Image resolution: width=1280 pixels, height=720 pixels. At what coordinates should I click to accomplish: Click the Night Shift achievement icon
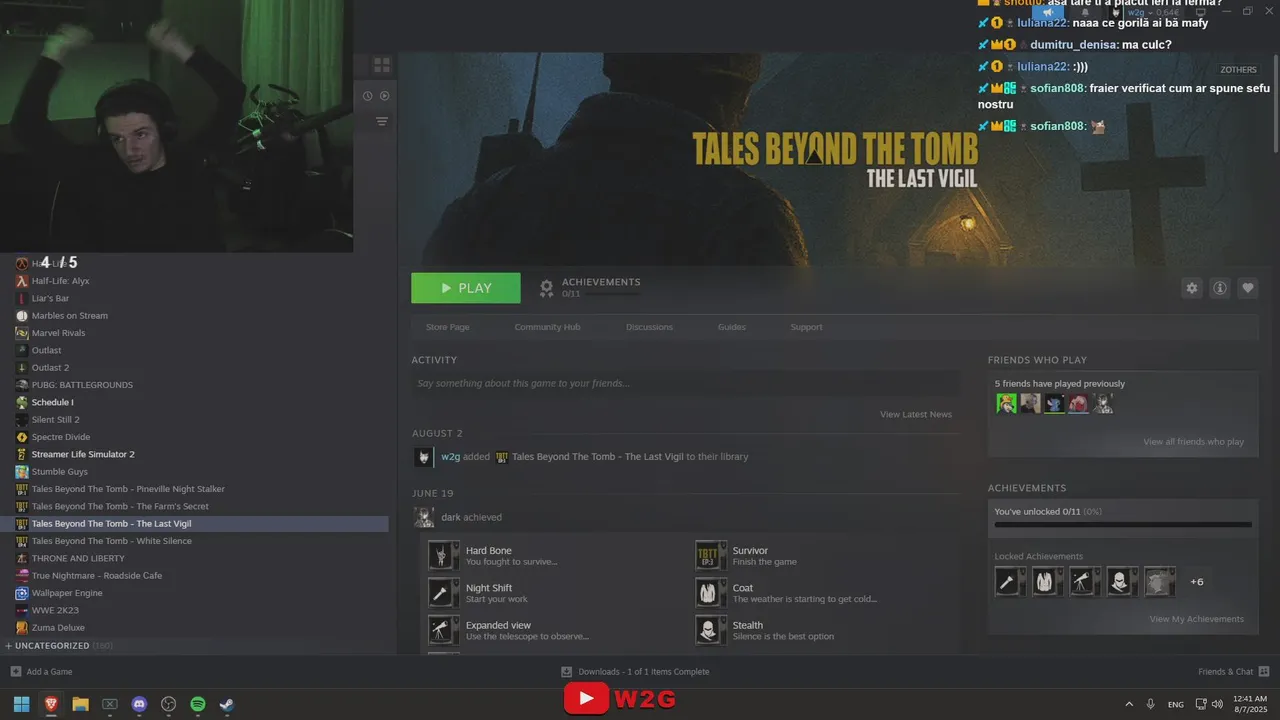point(443,592)
